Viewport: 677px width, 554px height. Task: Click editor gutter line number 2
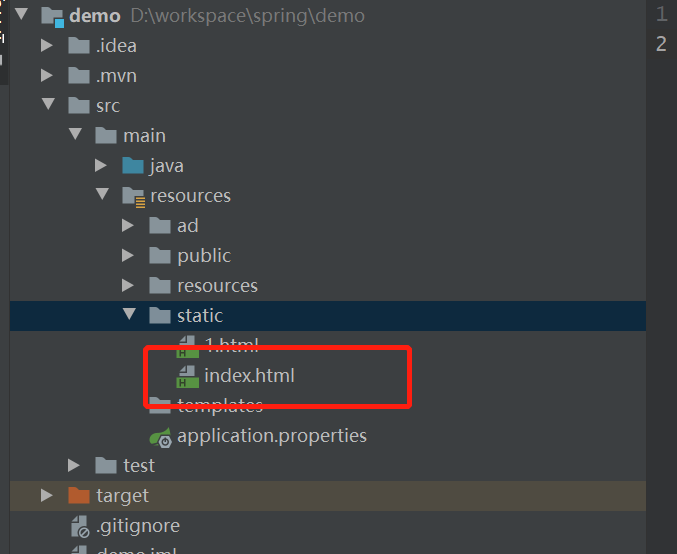tap(661, 44)
